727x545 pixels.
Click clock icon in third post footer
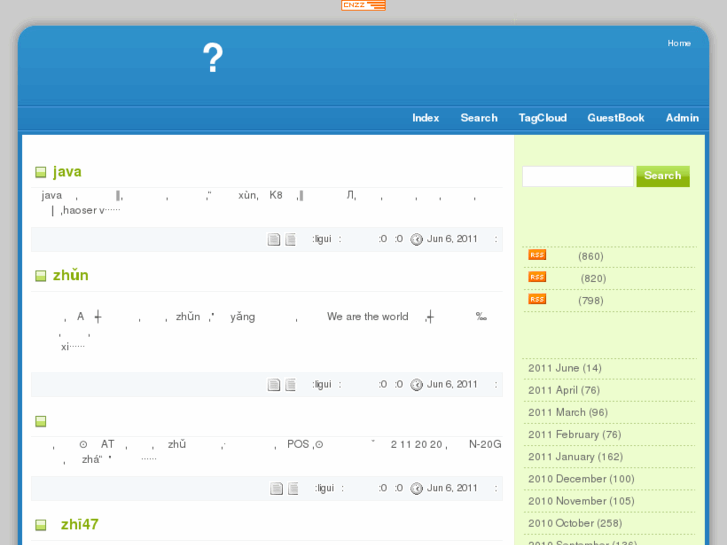(x=416, y=488)
